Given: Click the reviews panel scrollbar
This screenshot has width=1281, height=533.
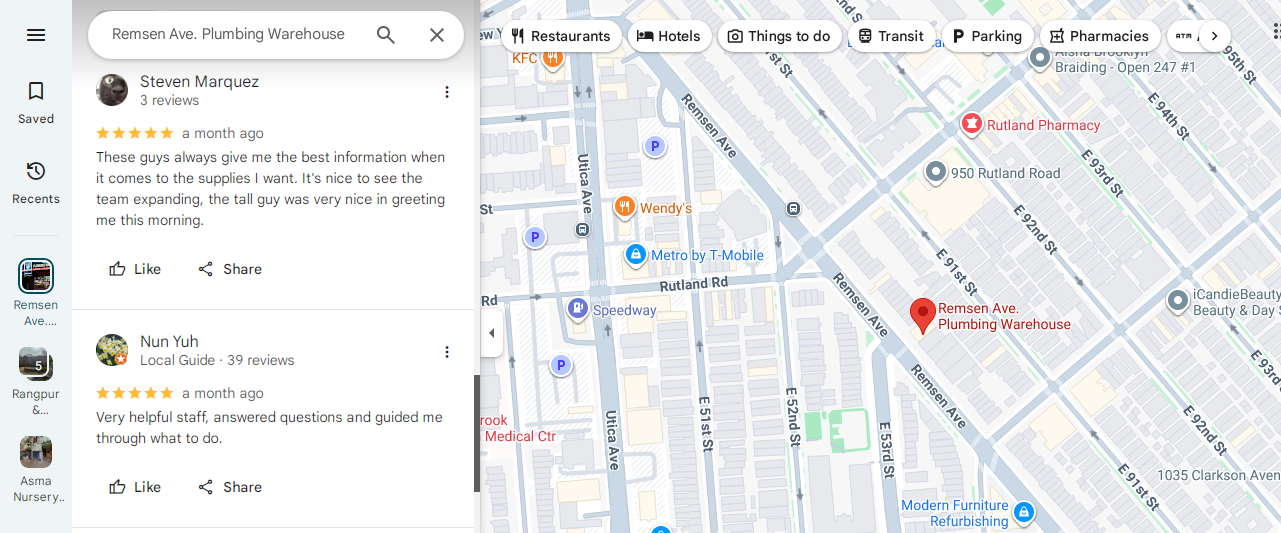Looking at the screenshot, I should tap(477, 432).
